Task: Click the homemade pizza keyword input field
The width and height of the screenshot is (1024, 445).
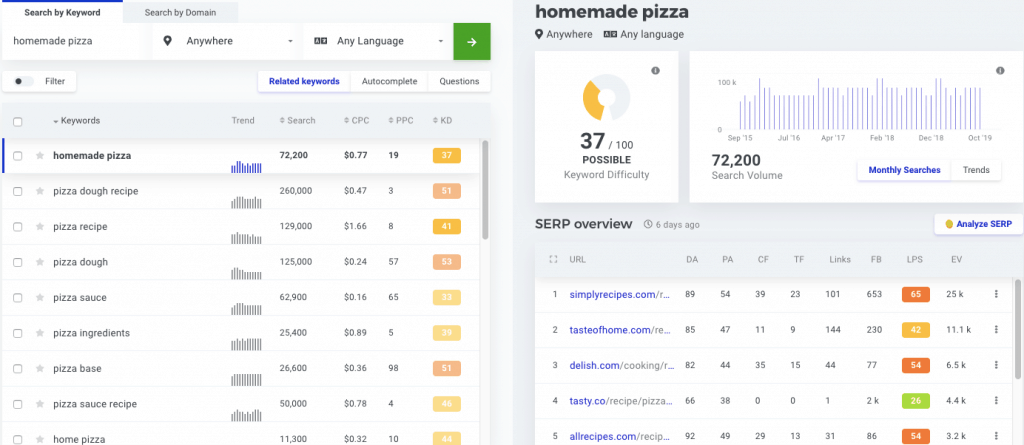Action: (x=77, y=41)
